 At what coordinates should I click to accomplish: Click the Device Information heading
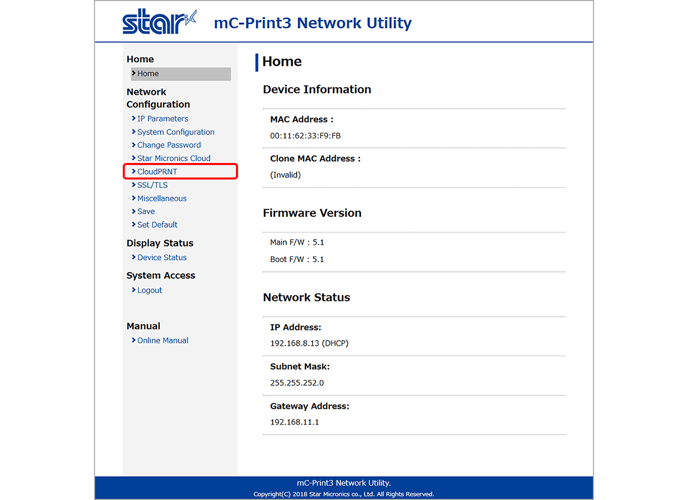point(317,89)
